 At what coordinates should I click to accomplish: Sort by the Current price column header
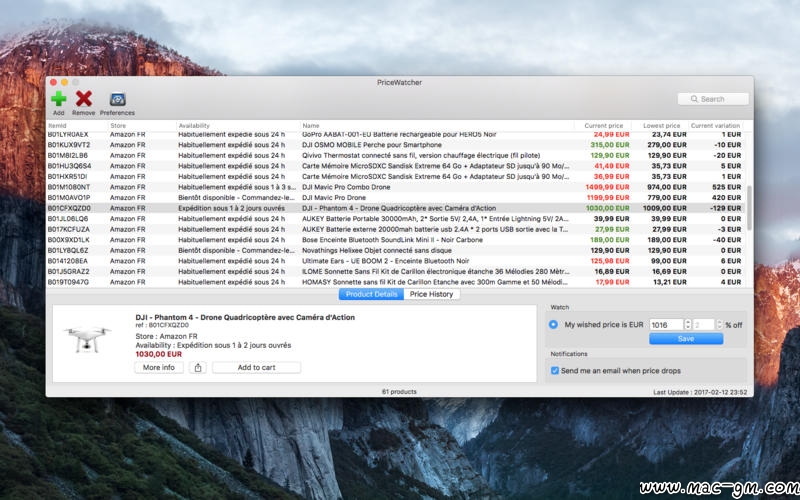tap(604, 126)
